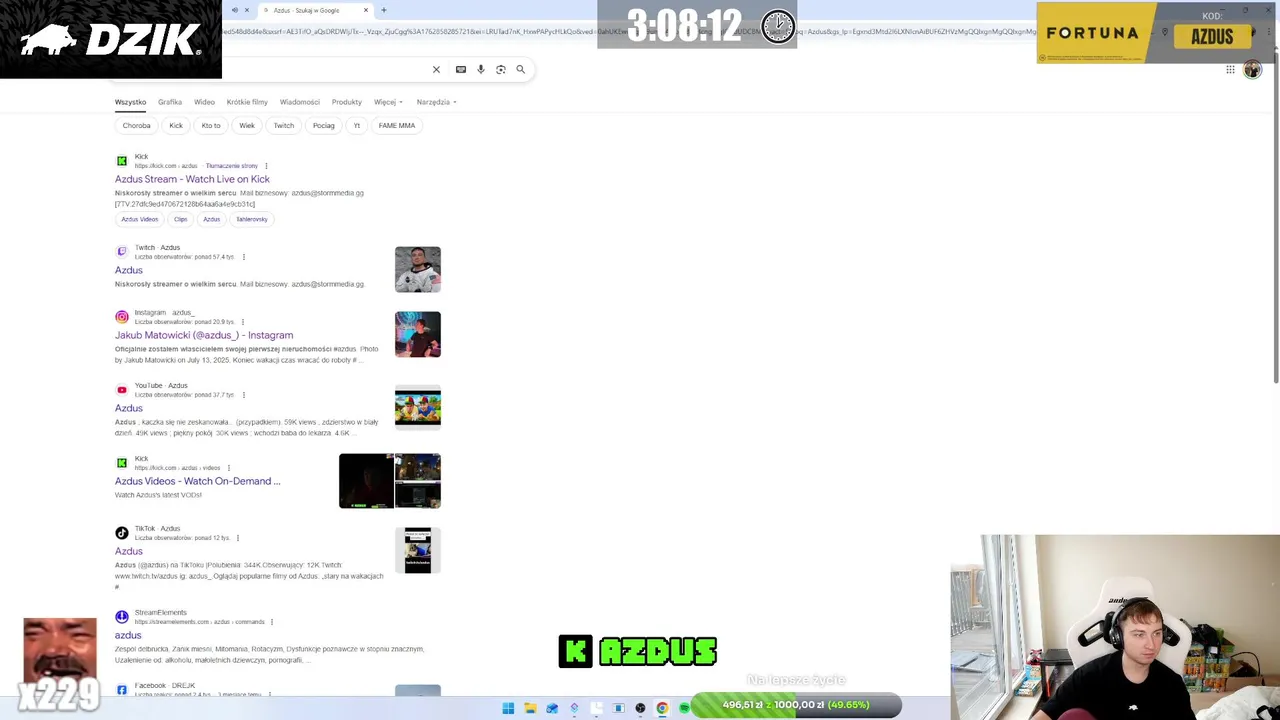This screenshot has width=1280, height=720.
Task: Open Spotify from the taskbar
Action: (x=684, y=708)
